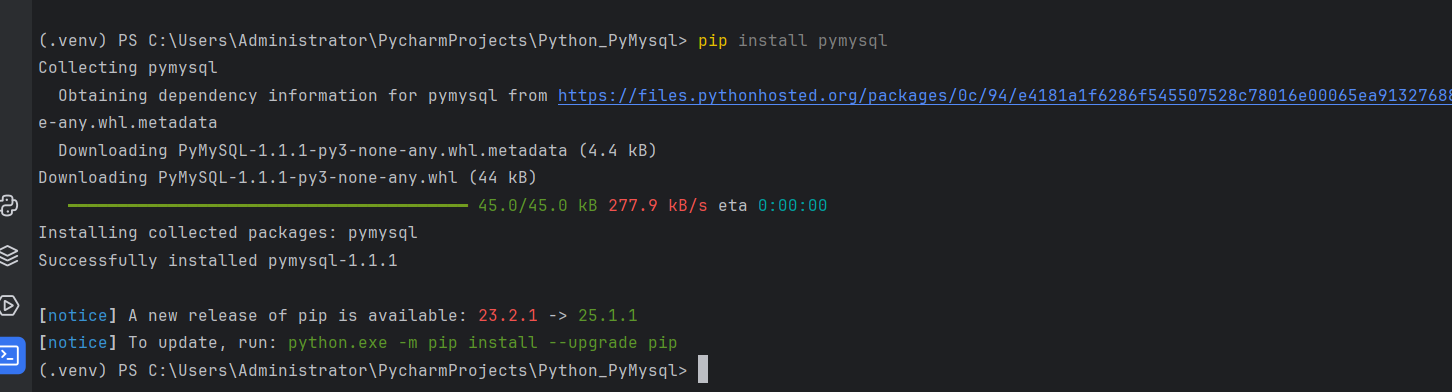Click the '45.0/45.0 kB' size text
1452x392 pixels.
point(537,205)
